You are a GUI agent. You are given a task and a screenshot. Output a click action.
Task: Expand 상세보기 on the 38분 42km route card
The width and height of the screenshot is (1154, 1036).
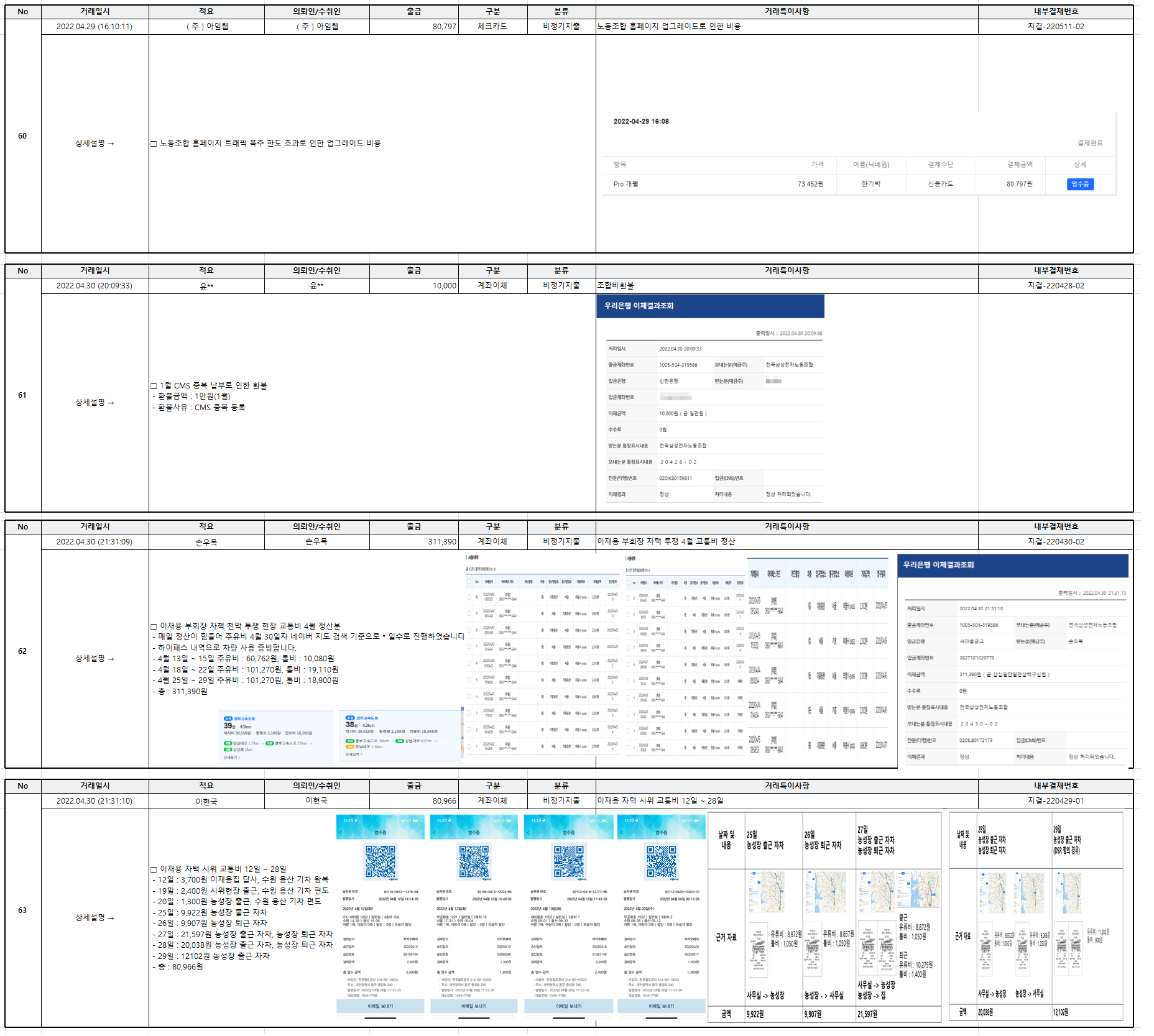coord(354,754)
